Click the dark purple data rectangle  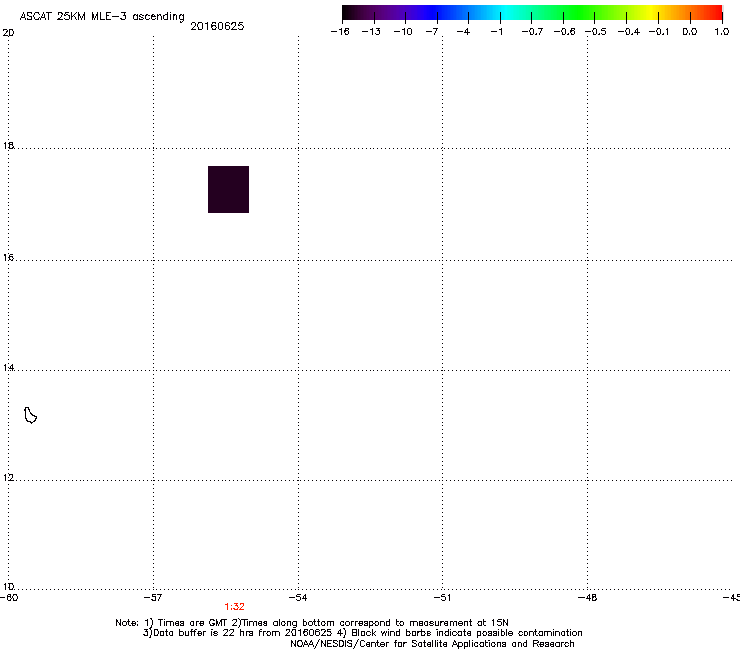pyautogui.click(x=228, y=189)
